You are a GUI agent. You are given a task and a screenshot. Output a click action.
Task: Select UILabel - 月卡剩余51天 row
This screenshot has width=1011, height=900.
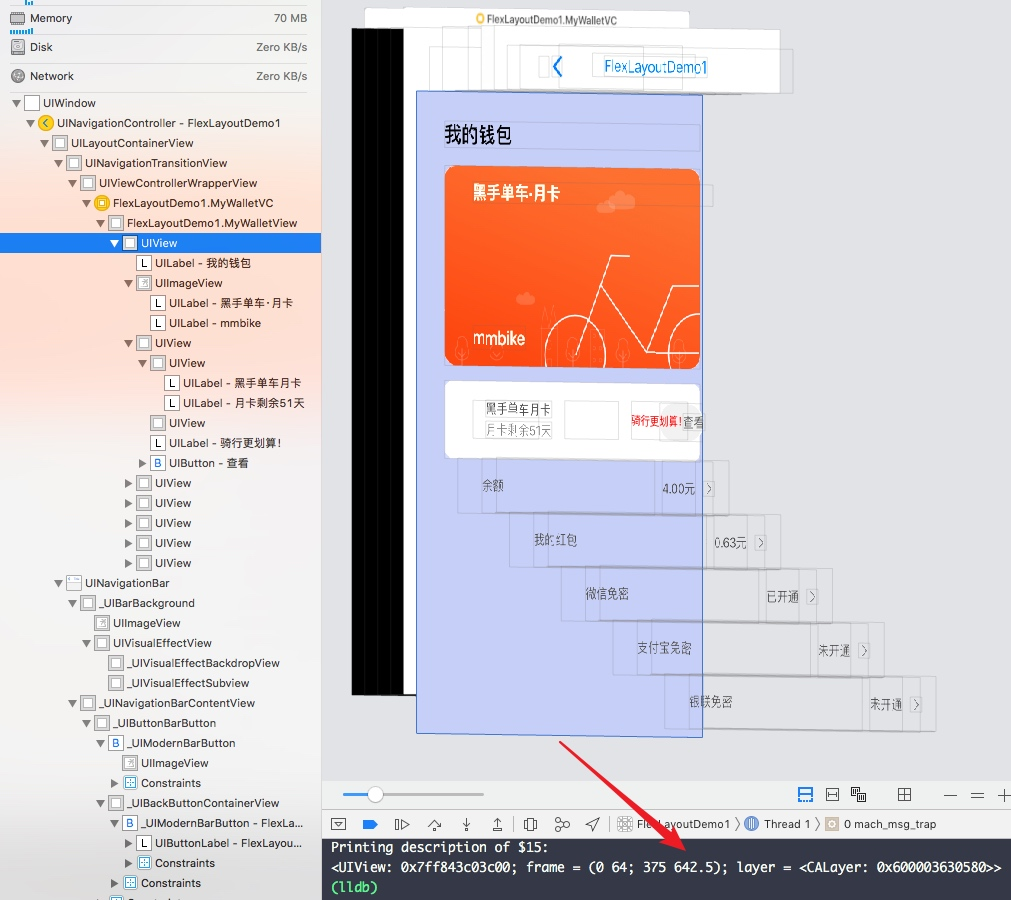point(161,403)
